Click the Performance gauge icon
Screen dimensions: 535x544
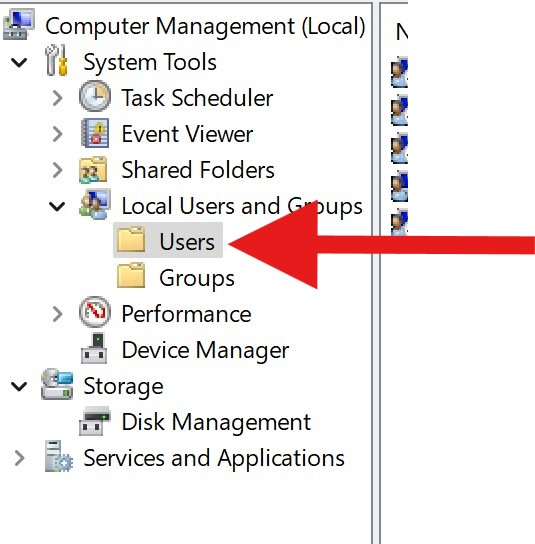point(95,312)
